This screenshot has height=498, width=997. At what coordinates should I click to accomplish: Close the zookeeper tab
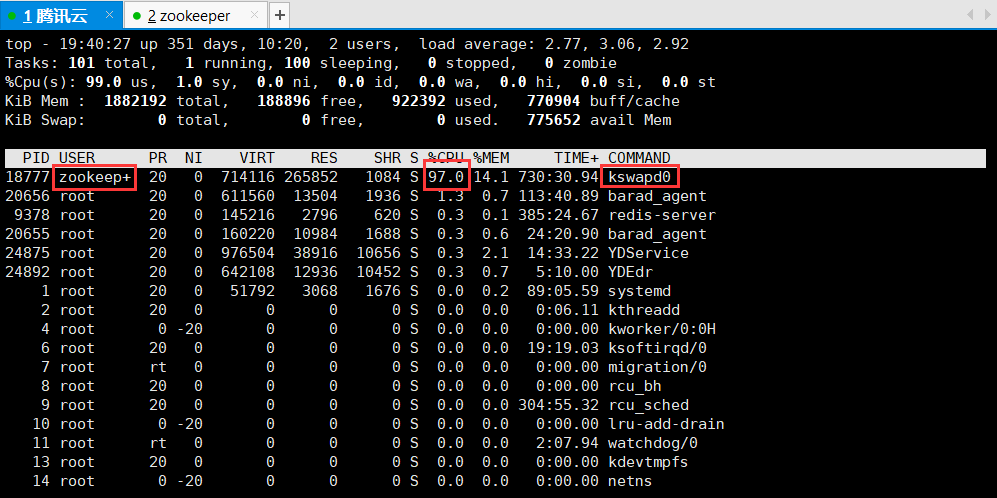coord(254,15)
